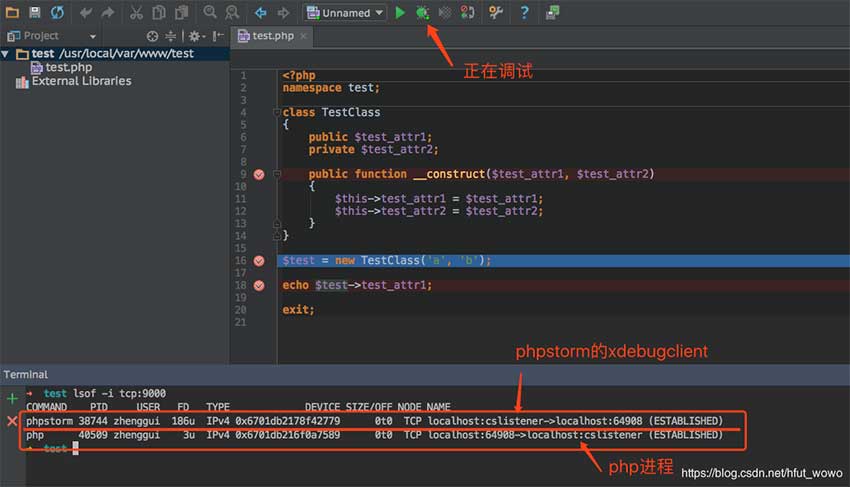Close terminal session with red X icon
Screen dimensions: 850x487
click(x=12, y=421)
